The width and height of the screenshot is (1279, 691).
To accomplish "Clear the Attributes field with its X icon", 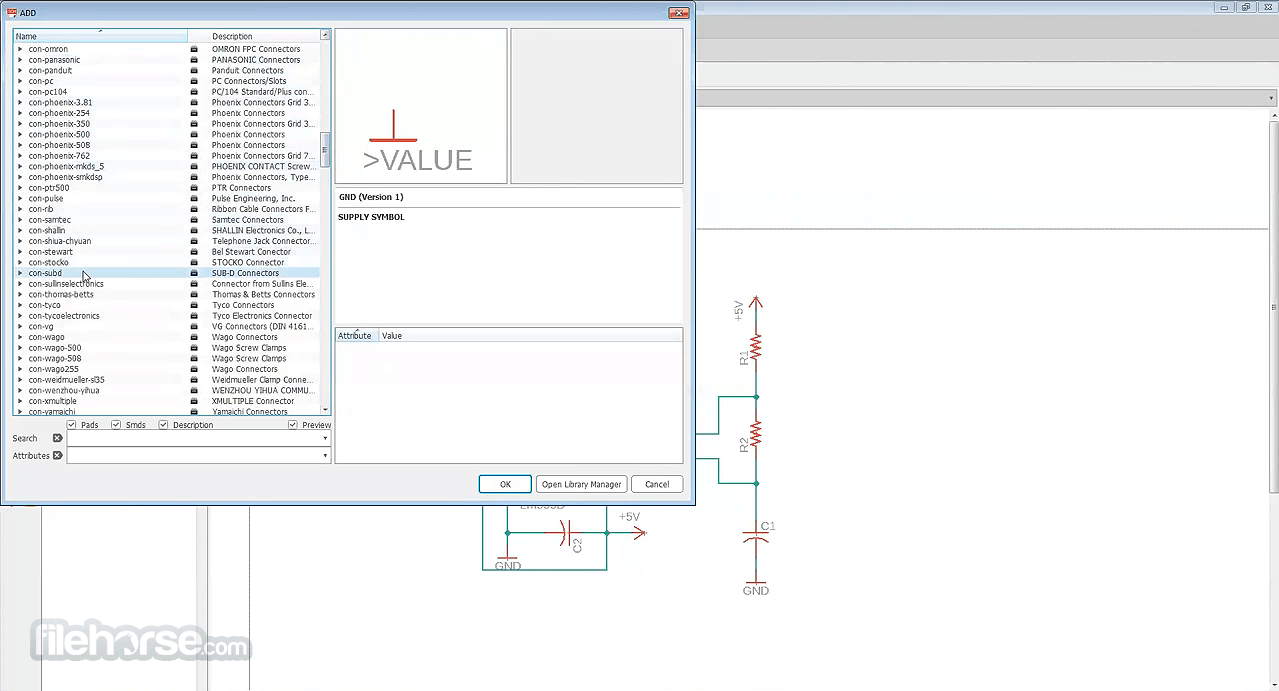I will tap(57, 455).
